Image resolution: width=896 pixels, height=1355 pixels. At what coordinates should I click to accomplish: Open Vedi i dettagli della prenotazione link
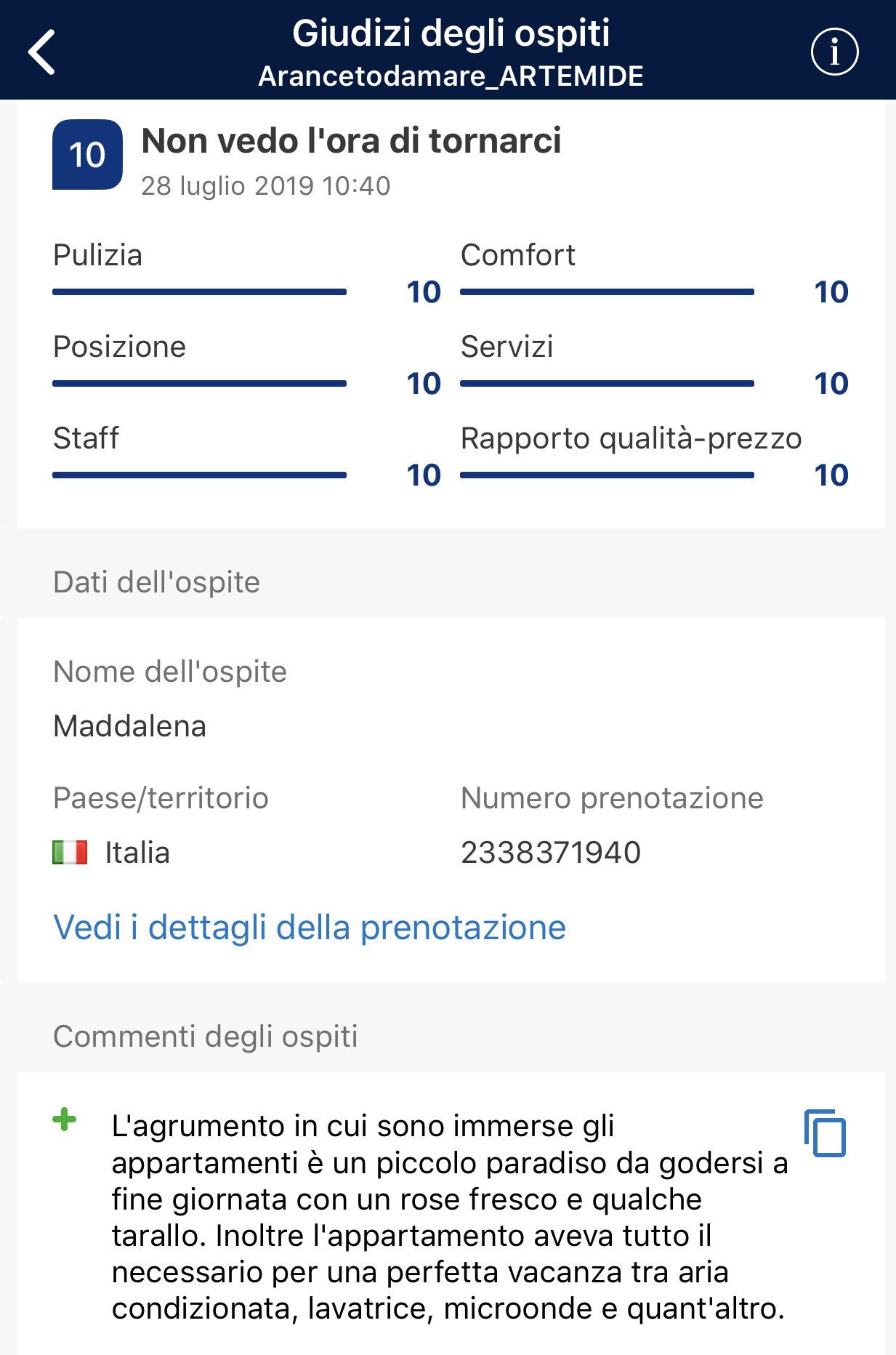coord(310,928)
